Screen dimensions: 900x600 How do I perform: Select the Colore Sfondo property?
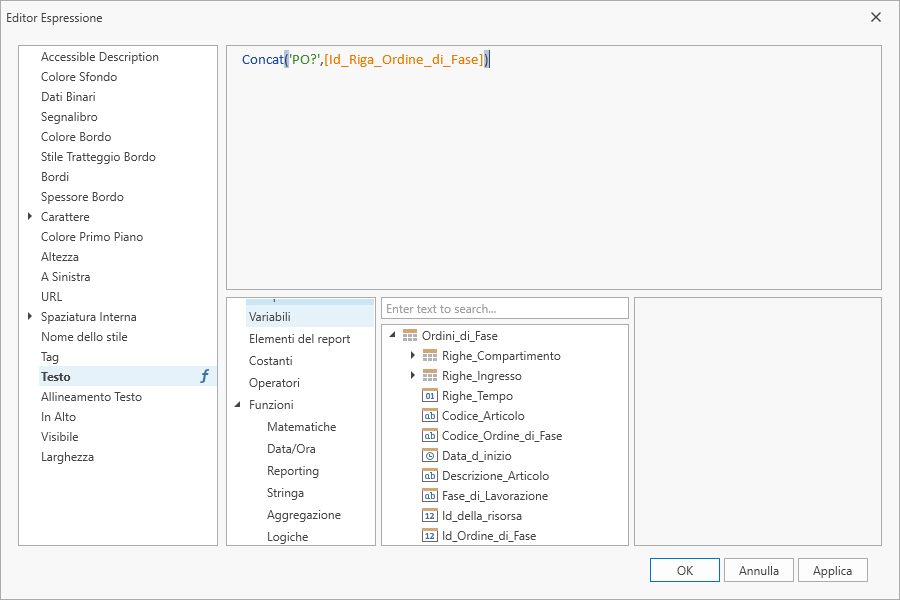point(79,76)
